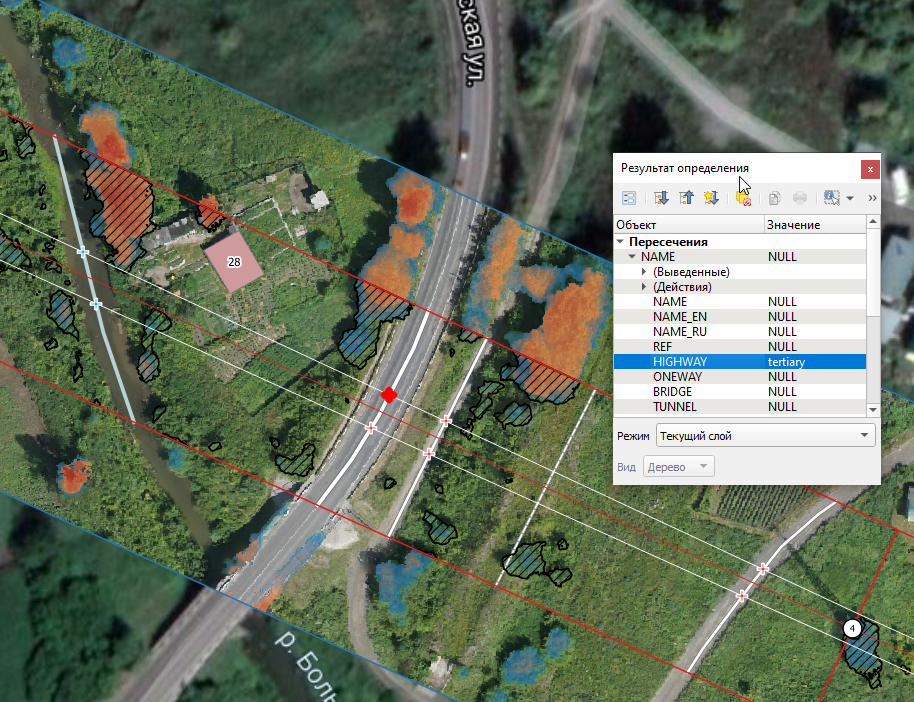Open the Режим combo box

(x=765, y=436)
